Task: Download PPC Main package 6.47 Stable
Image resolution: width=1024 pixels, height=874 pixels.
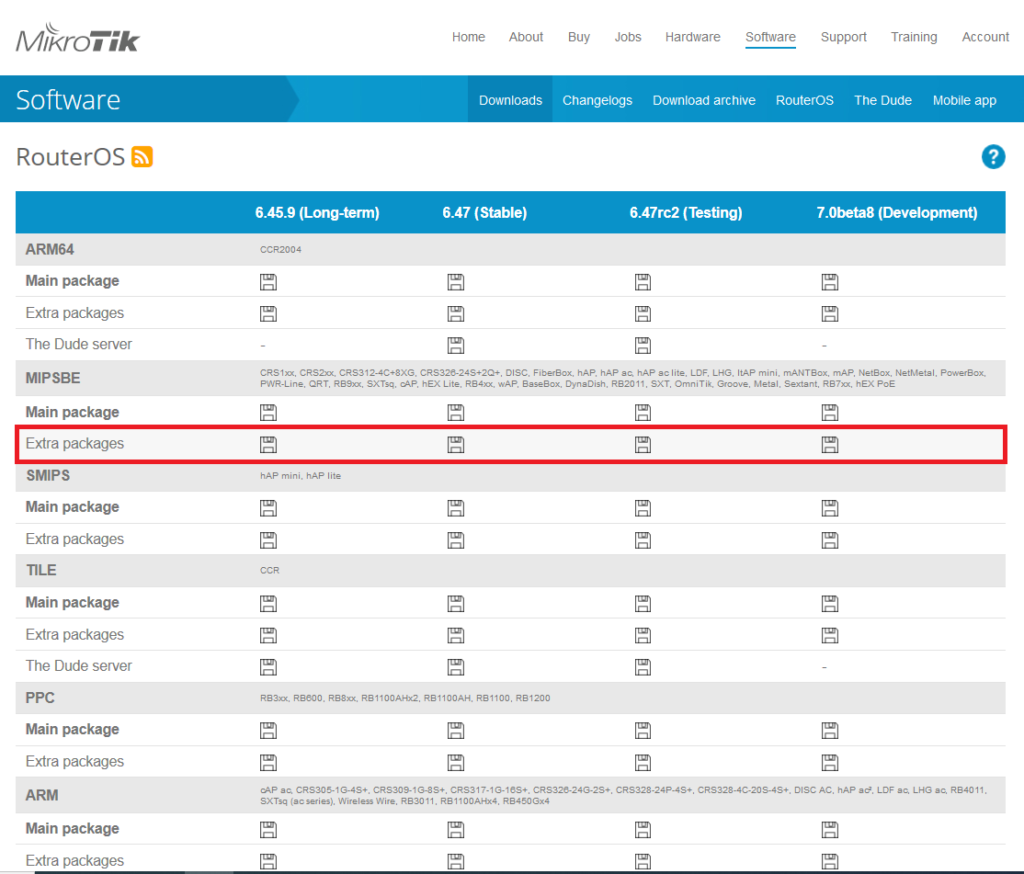Action: [456, 730]
